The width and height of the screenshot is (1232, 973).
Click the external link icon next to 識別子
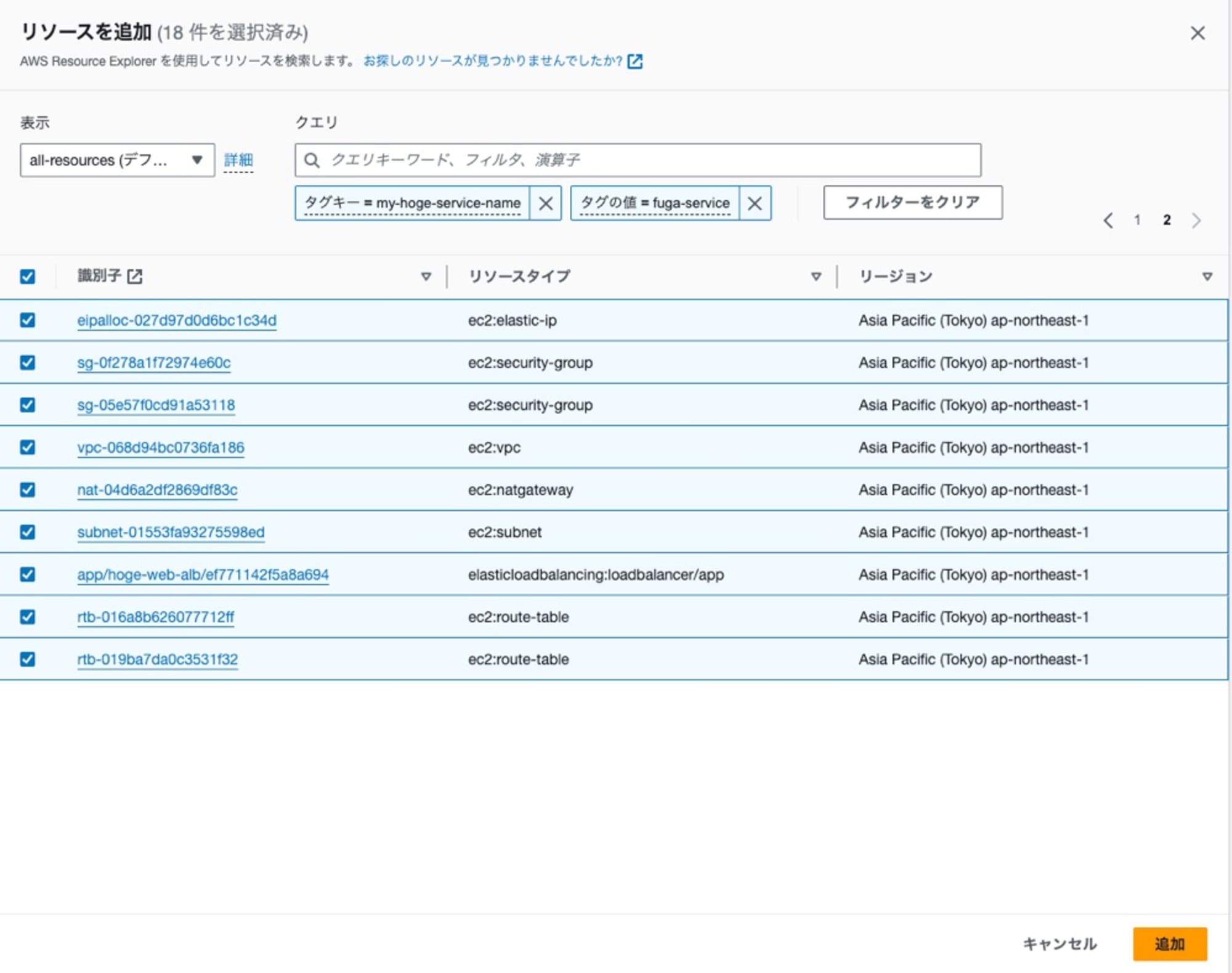(x=134, y=276)
